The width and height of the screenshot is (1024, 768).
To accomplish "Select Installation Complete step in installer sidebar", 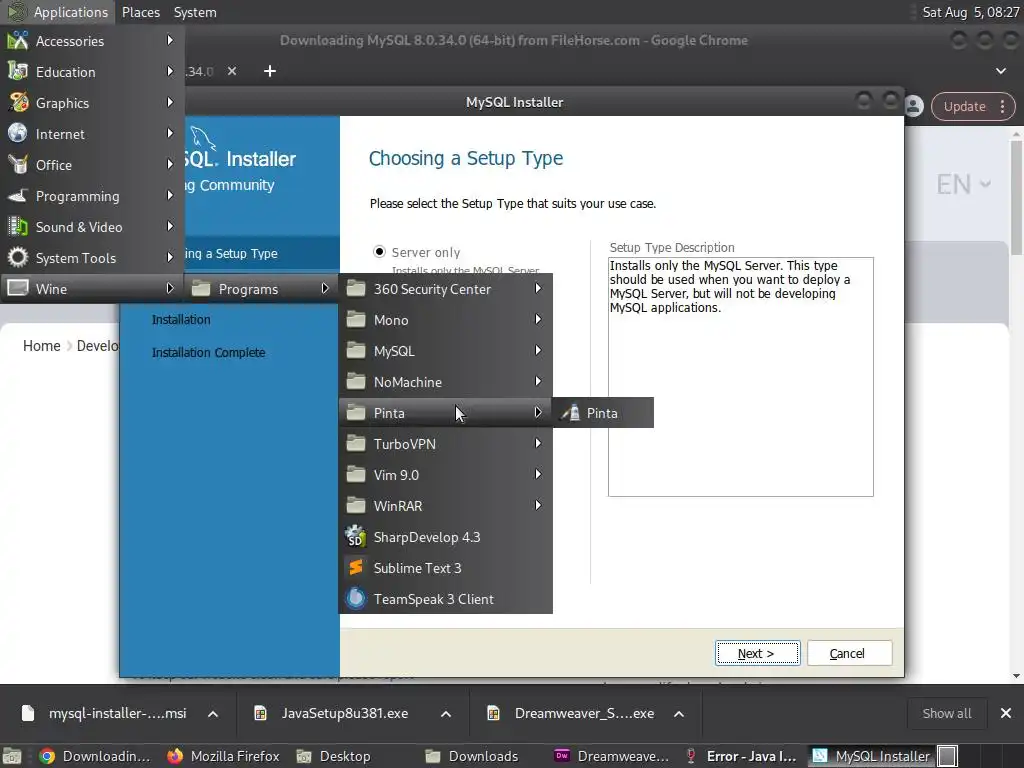I will pos(208,353).
